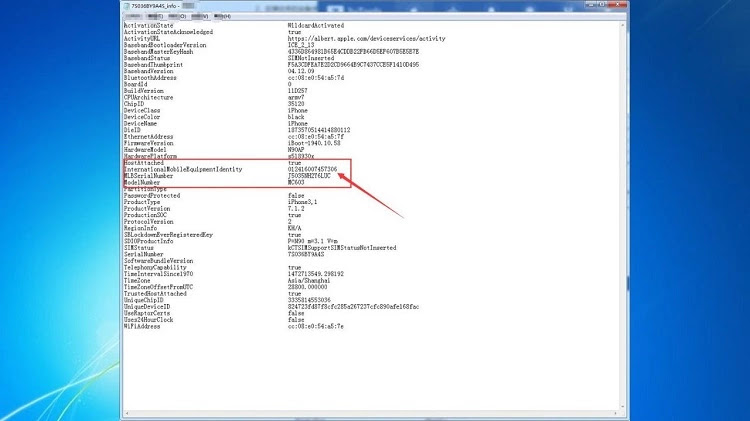Click the HardwarePlatform key
Viewport: 750px width, 421px height.
pos(150,156)
